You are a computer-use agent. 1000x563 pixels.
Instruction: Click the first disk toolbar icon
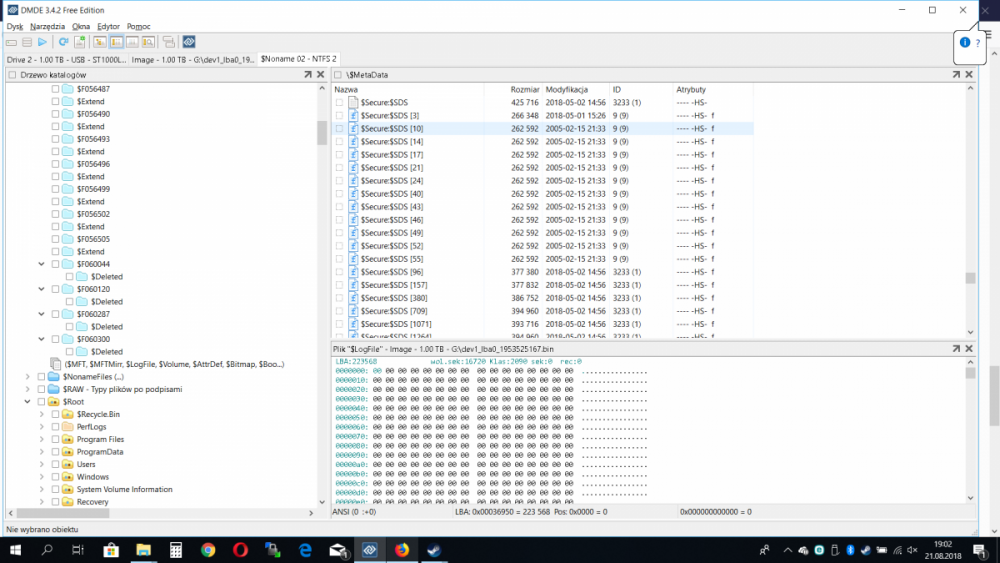[11, 42]
